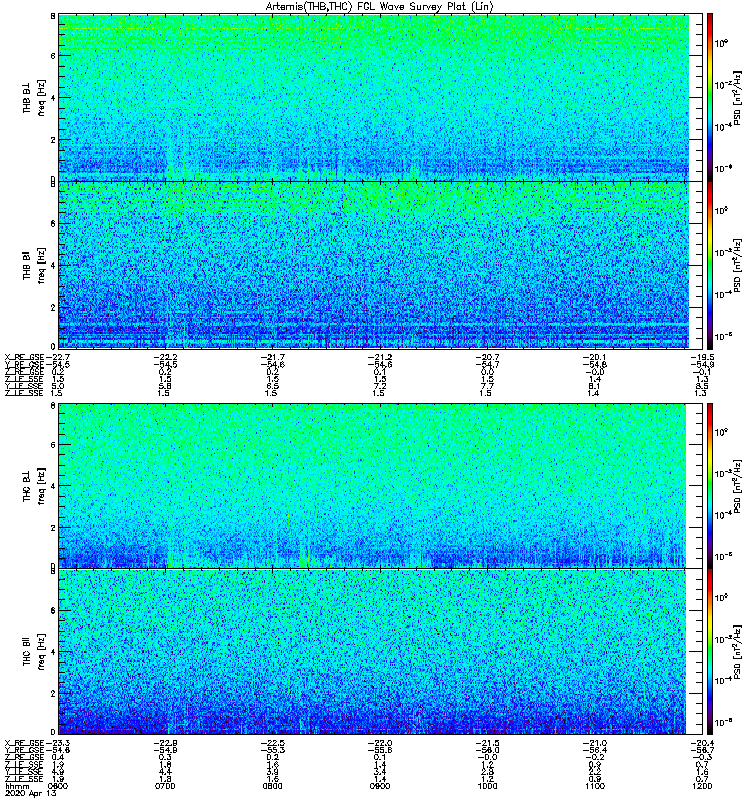Click the 'X_RE_GSE' row label under the THB panels
This screenshot has height=800, width=750.
24,357
